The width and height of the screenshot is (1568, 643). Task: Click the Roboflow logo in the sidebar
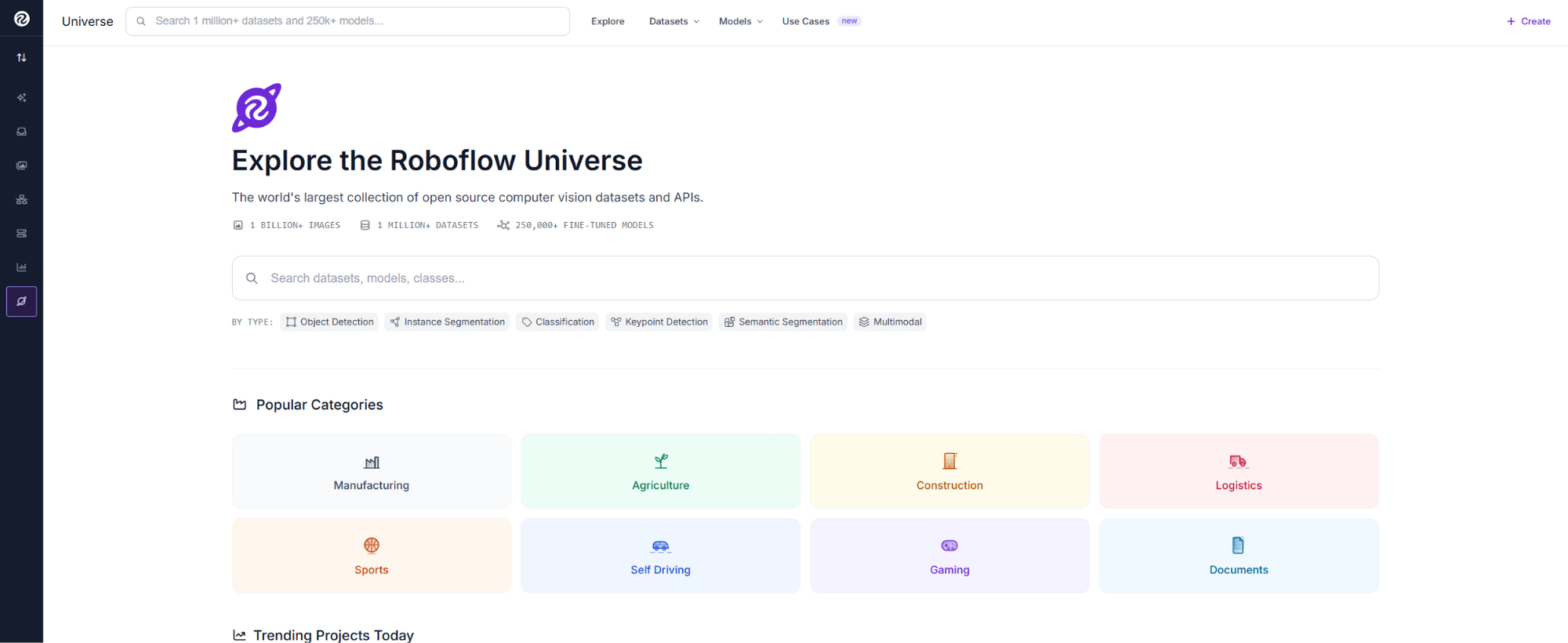pos(22,19)
